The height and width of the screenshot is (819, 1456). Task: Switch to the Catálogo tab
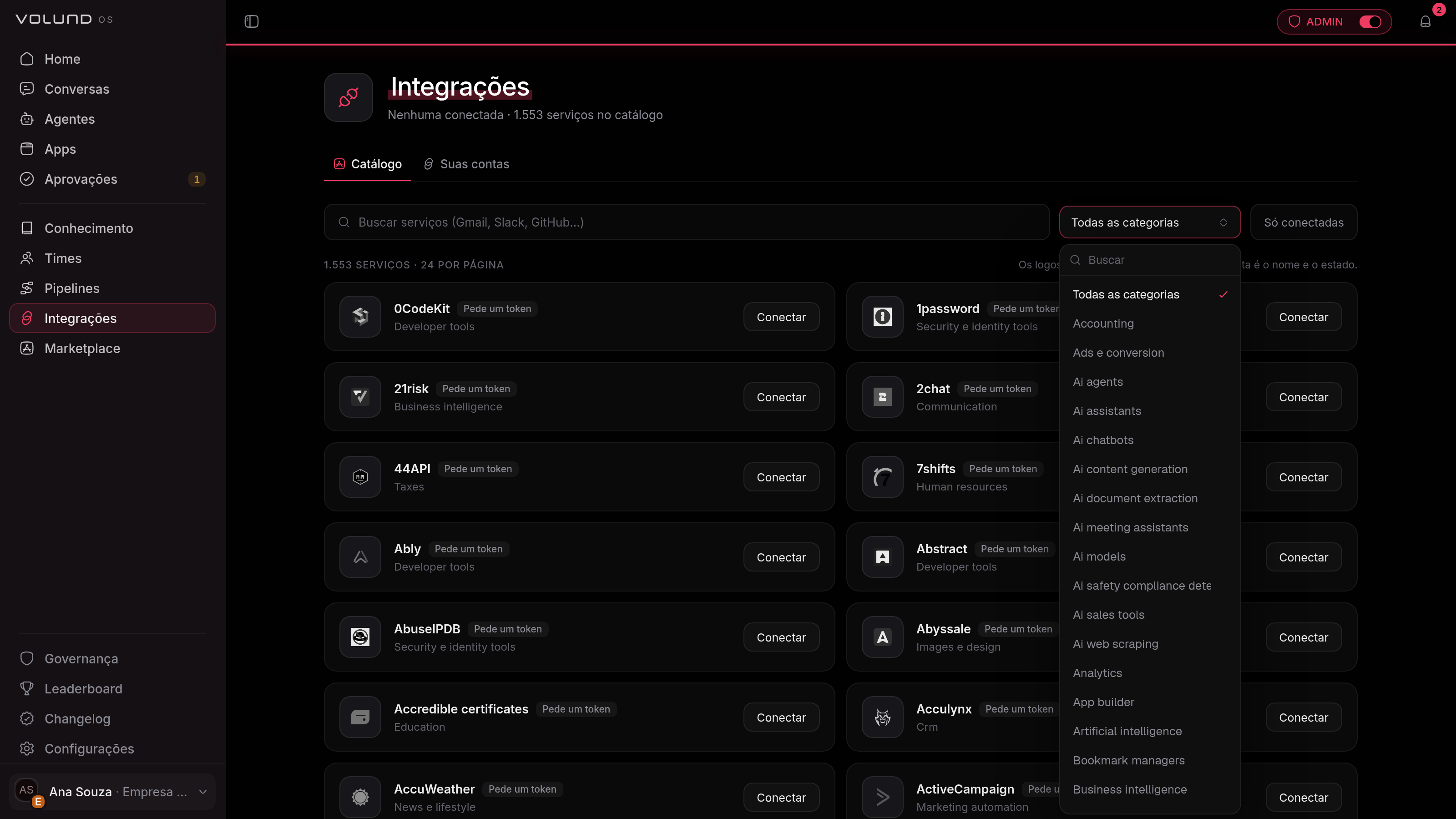click(x=367, y=164)
